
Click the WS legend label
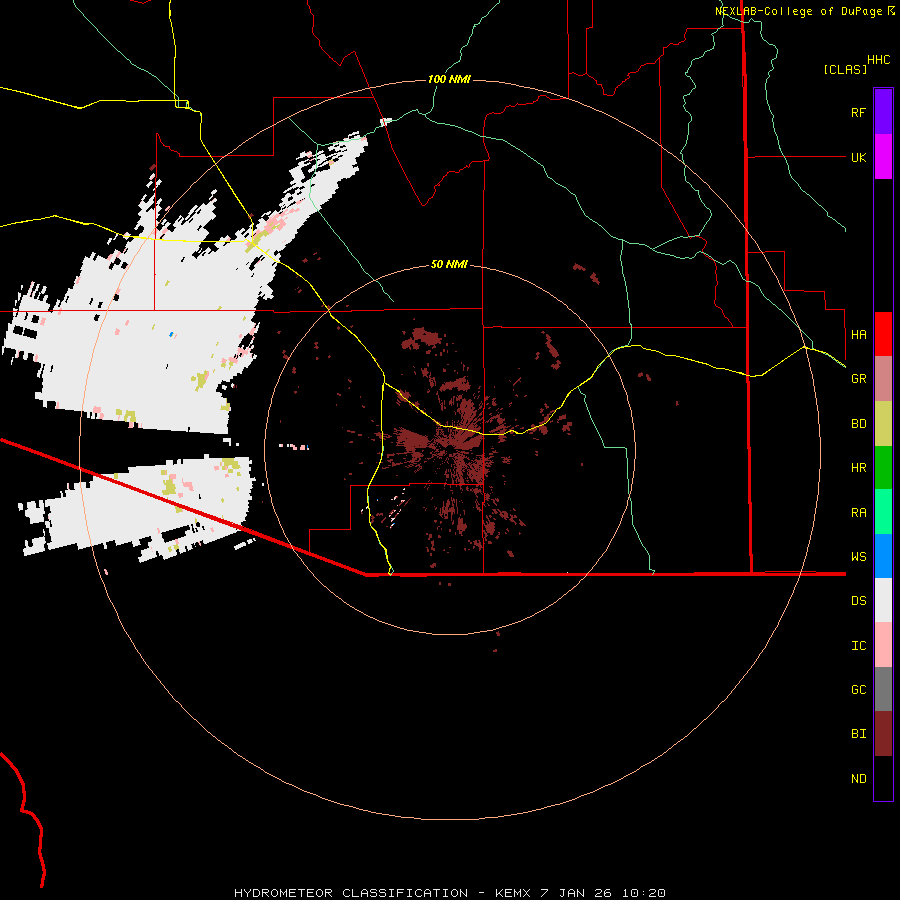858,556
